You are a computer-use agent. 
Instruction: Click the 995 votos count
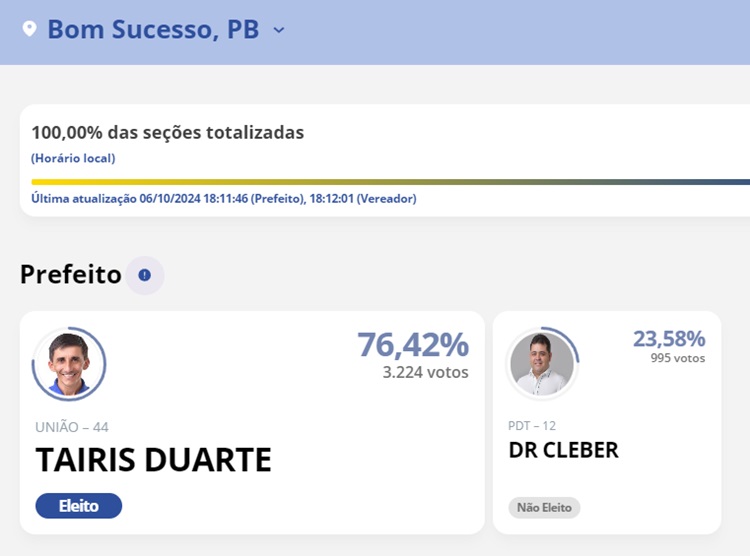pos(677,358)
